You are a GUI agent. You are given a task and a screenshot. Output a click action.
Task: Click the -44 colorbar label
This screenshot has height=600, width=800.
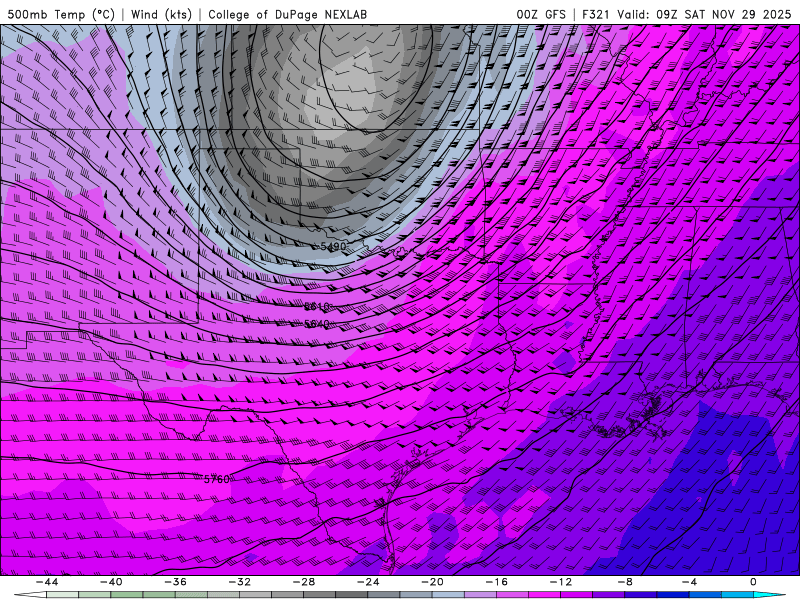pos(47,582)
